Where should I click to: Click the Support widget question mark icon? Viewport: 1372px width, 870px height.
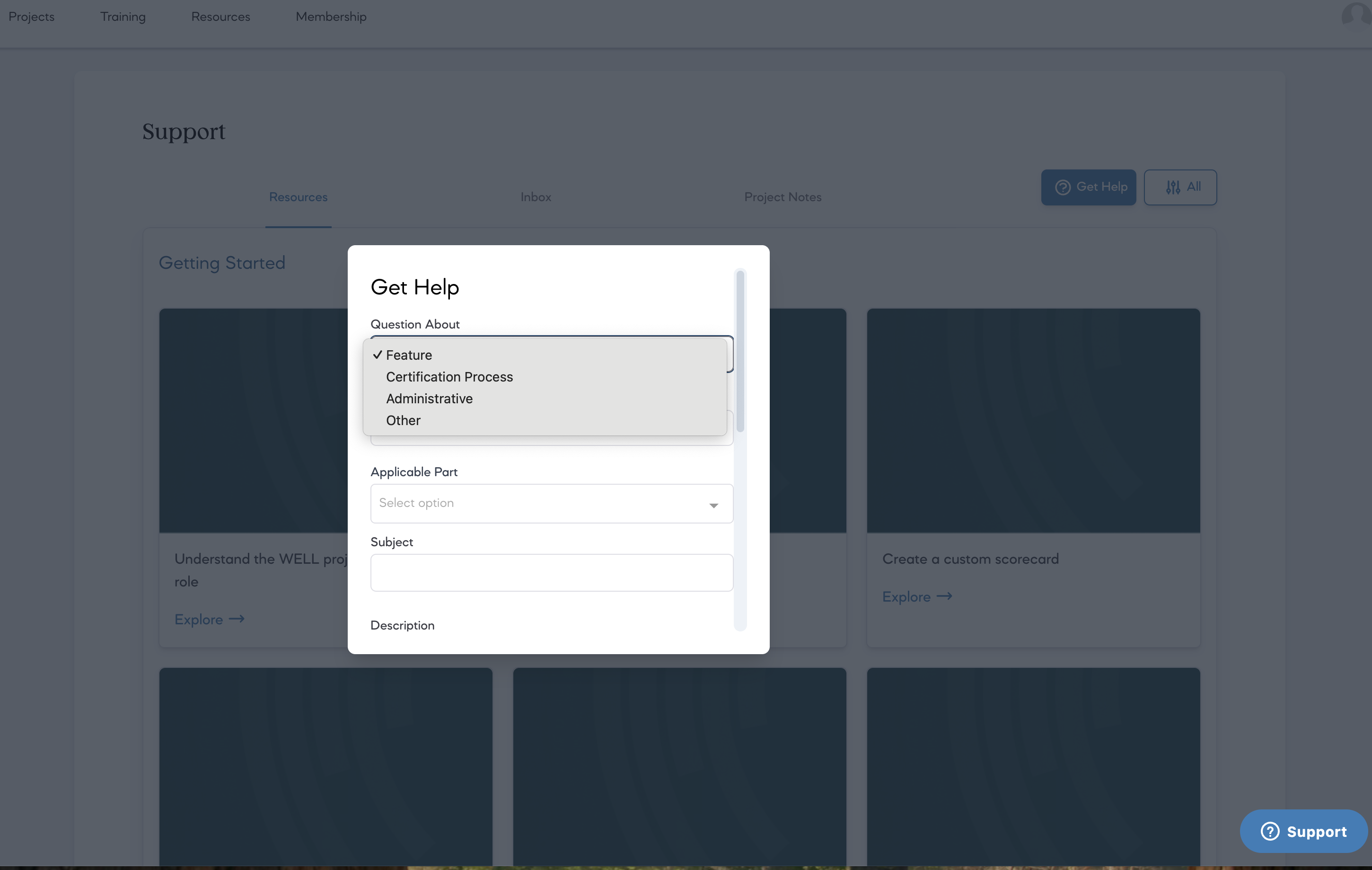(x=1270, y=831)
